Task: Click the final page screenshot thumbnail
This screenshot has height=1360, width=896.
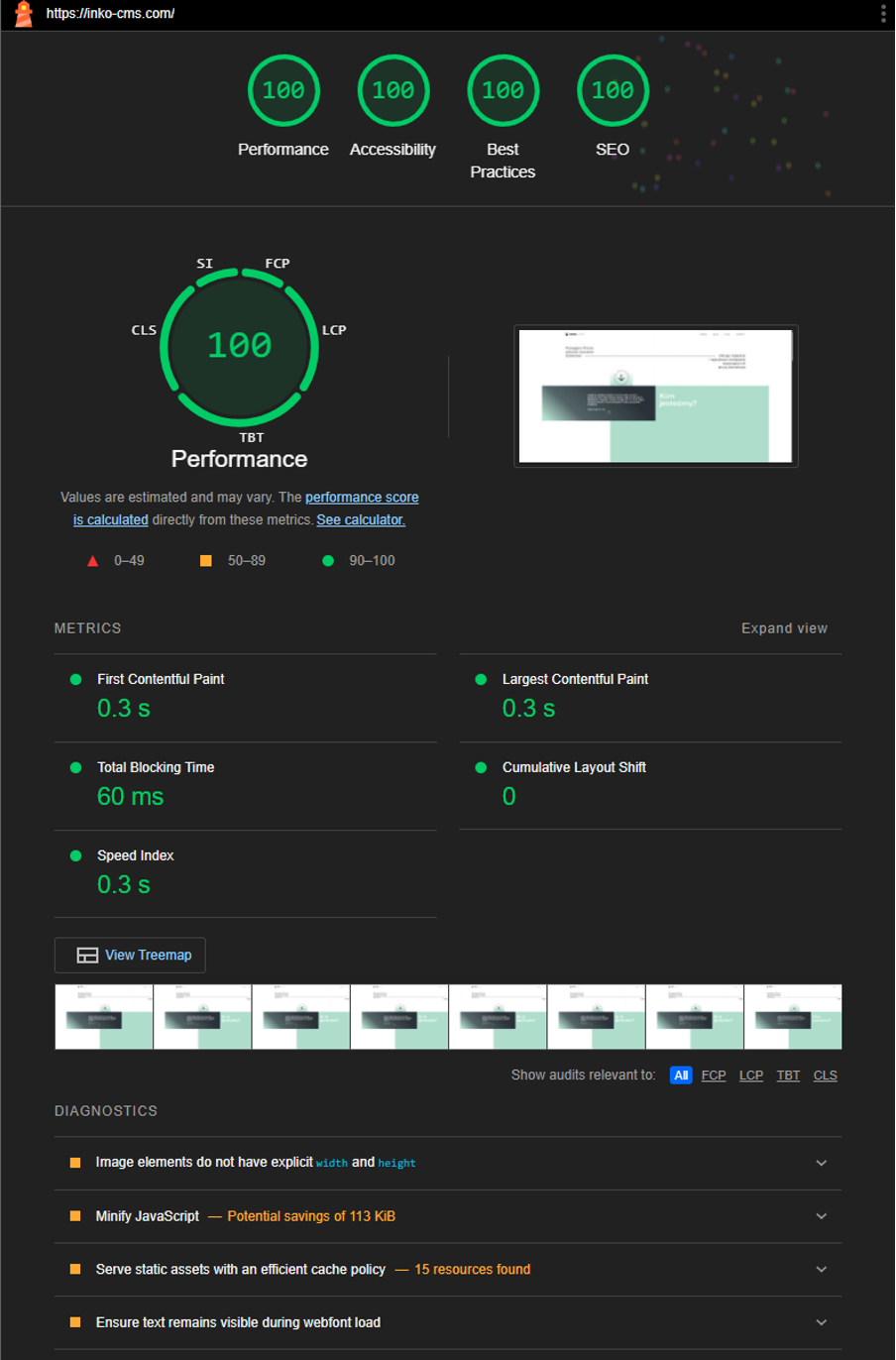Action: pos(655,396)
